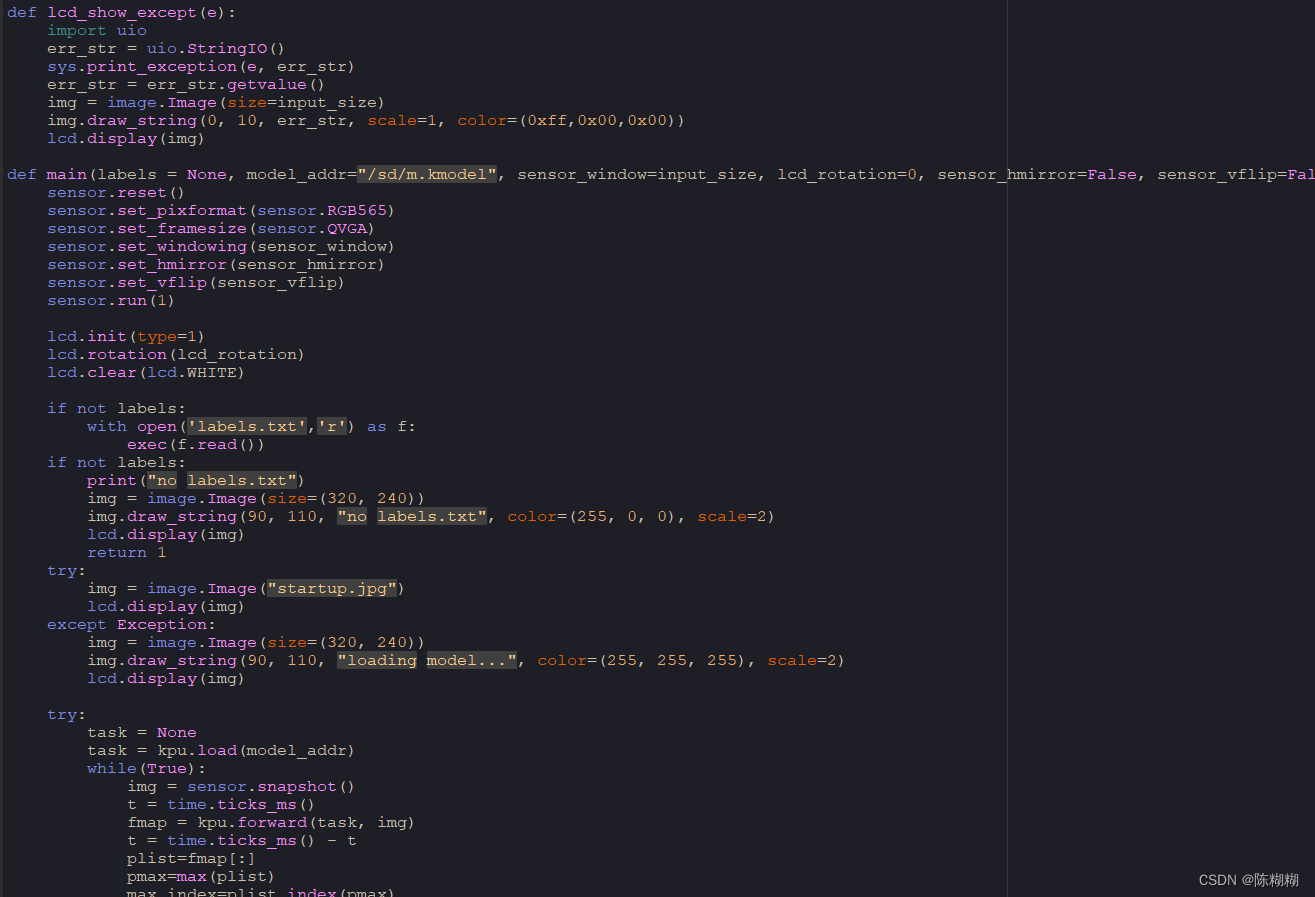Image resolution: width=1315 pixels, height=897 pixels.
Task: Select the "startup.jpg" filename string
Action: (x=331, y=588)
